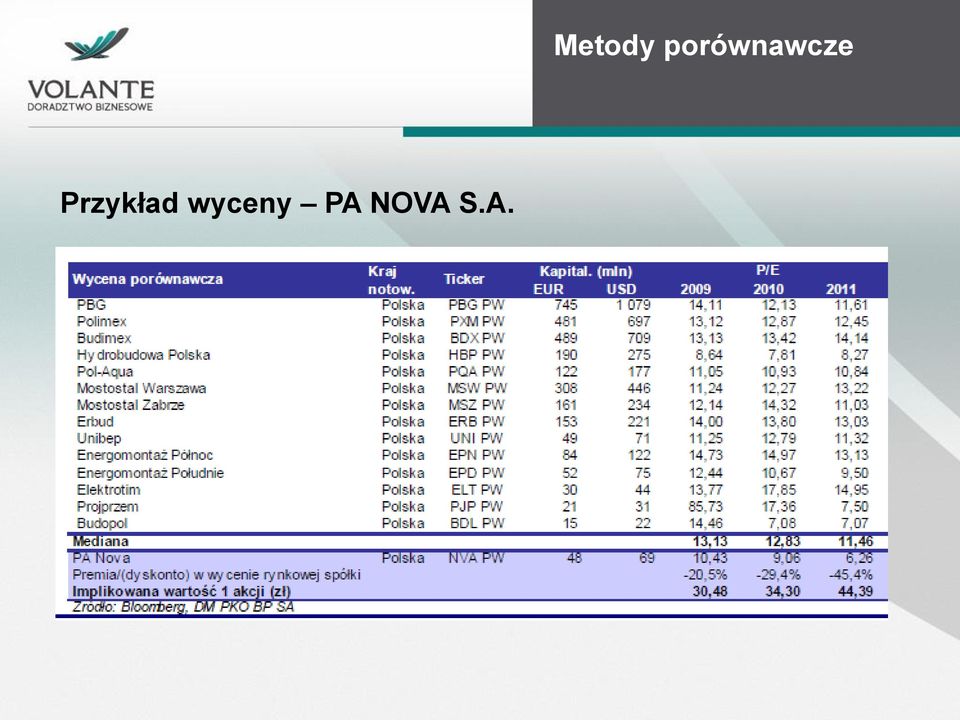The height and width of the screenshot is (720, 960).
Task: Select the 'Energomontaż Północ' row name
Action: tap(145, 456)
